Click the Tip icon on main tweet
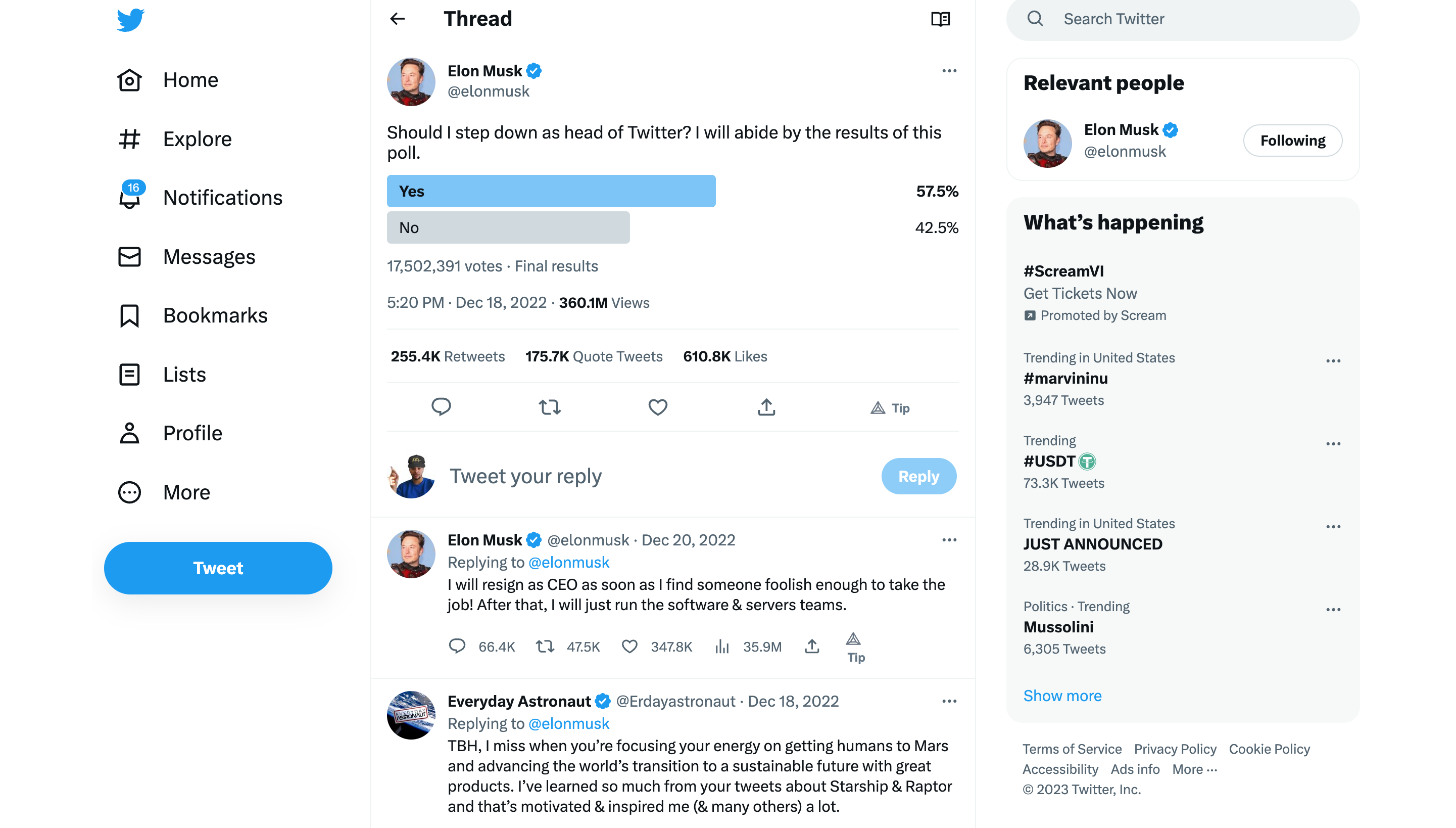This screenshot has height=828, width=1456. tap(890, 408)
